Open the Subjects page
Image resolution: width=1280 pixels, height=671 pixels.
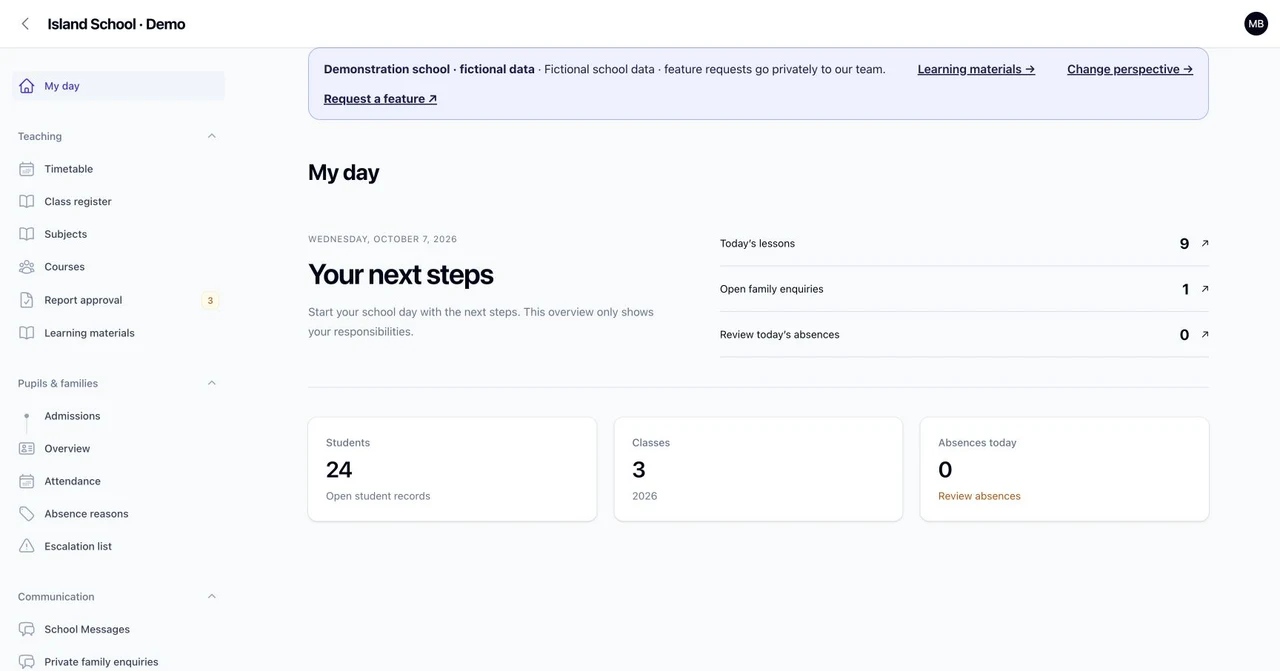(x=118, y=234)
